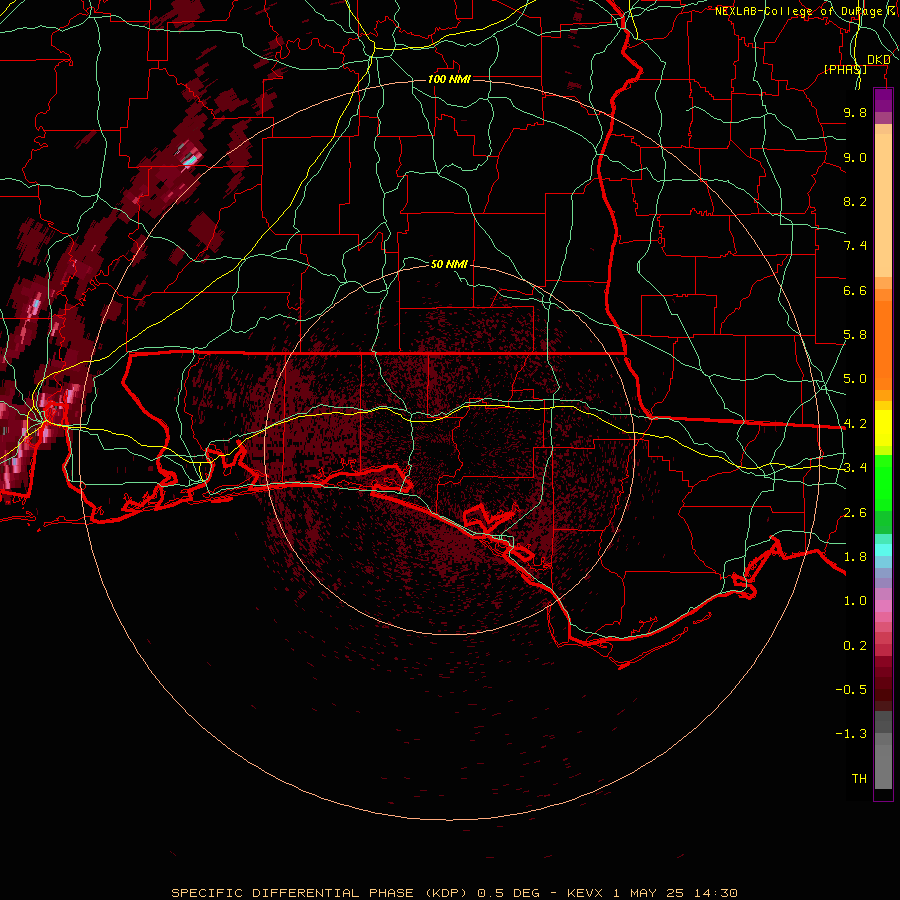The image size is (900, 900).
Task: Click the -0.5 legend value
Action: pyautogui.click(x=851, y=690)
